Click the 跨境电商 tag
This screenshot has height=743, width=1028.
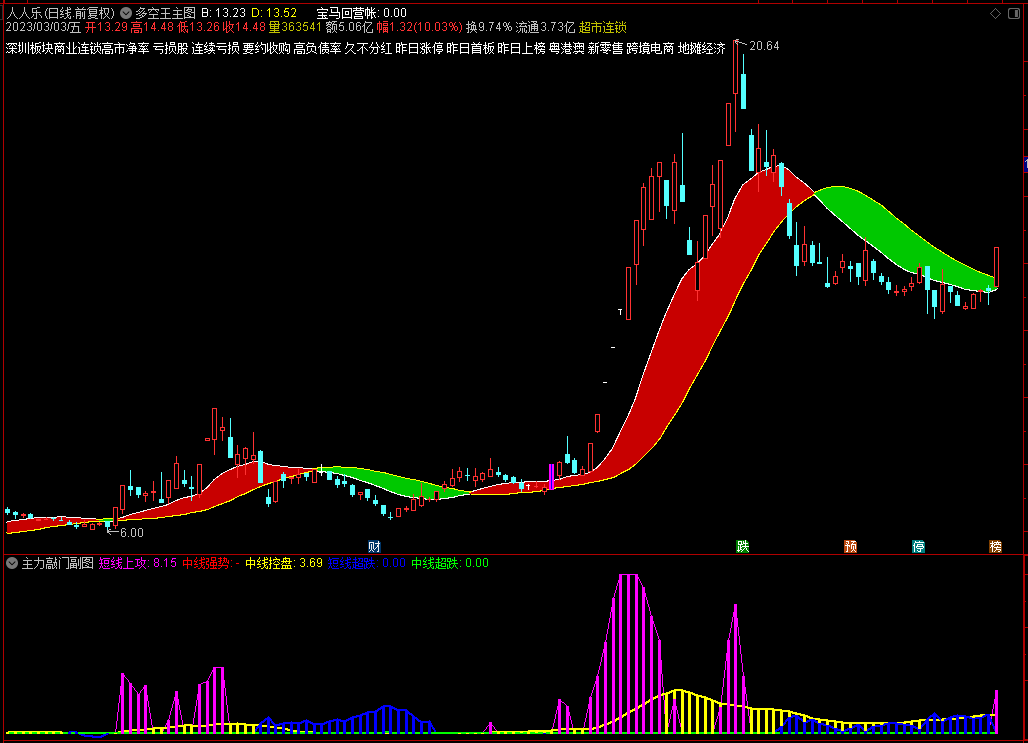(650, 49)
